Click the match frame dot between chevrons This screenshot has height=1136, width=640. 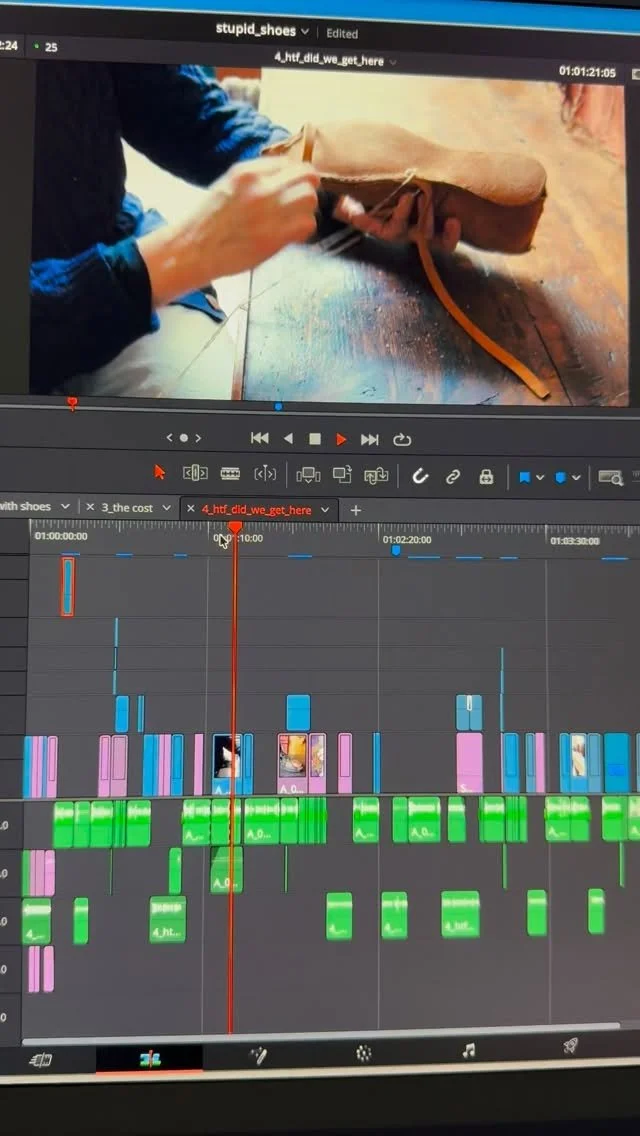click(183, 438)
